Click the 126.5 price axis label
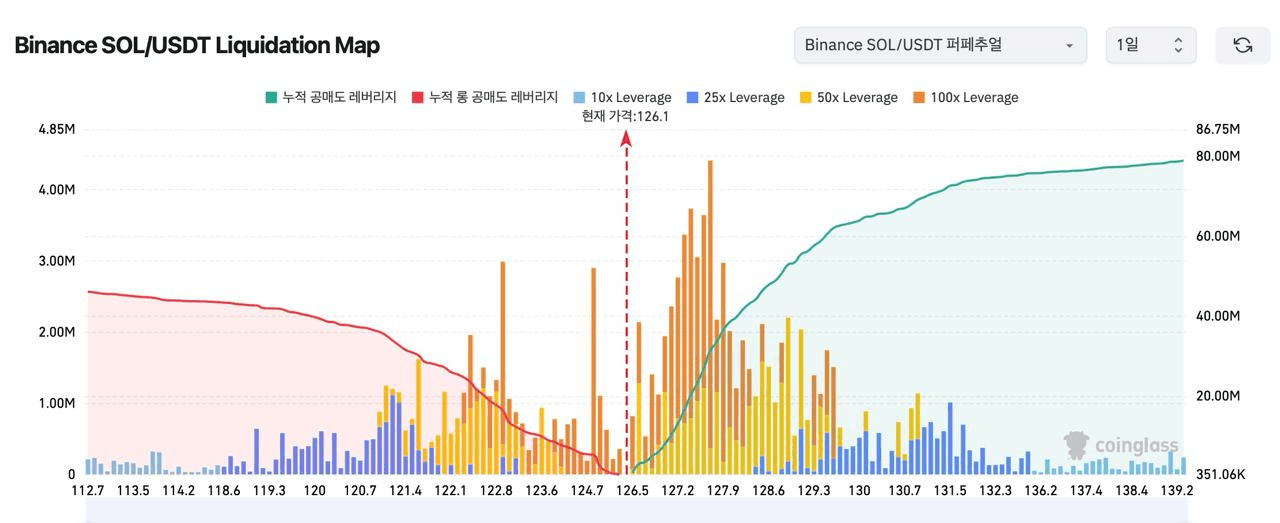This screenshot has height=523, width=1280. tap(632, 490)
